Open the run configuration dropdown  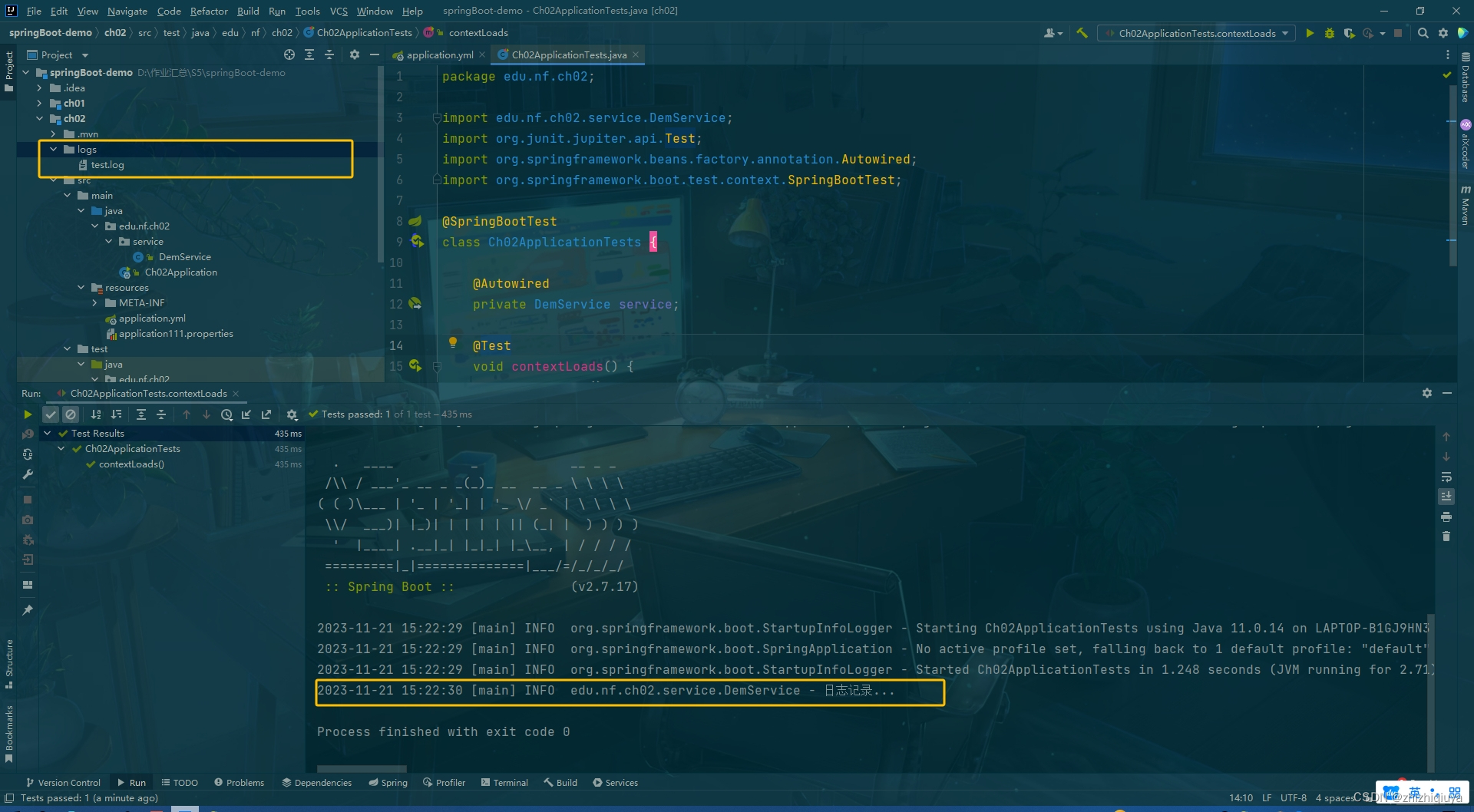click(1197, 33)
